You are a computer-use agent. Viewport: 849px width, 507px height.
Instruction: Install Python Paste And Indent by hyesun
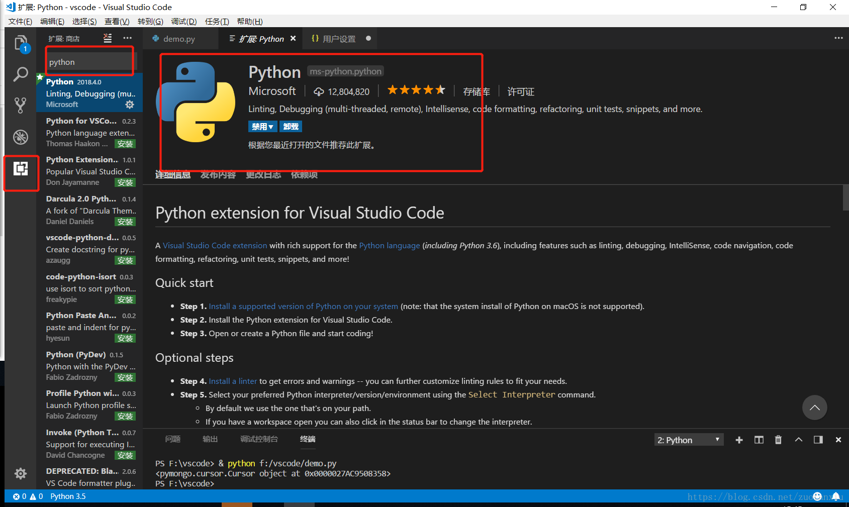(125, 339)
